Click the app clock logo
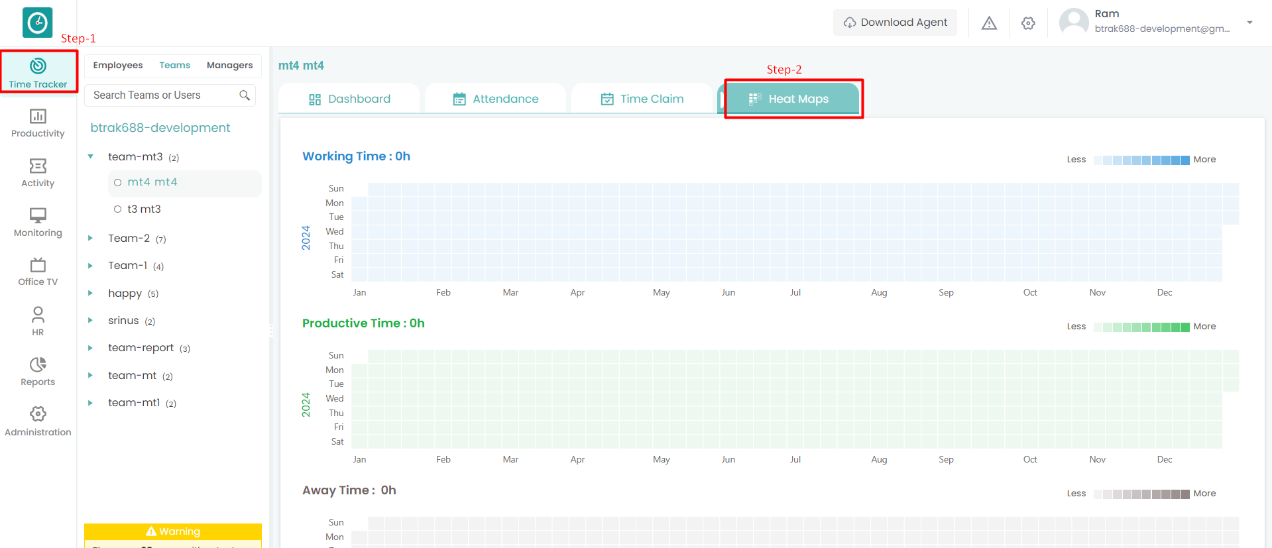Screen dimensions: 1272x548 [x=38, y=22]
